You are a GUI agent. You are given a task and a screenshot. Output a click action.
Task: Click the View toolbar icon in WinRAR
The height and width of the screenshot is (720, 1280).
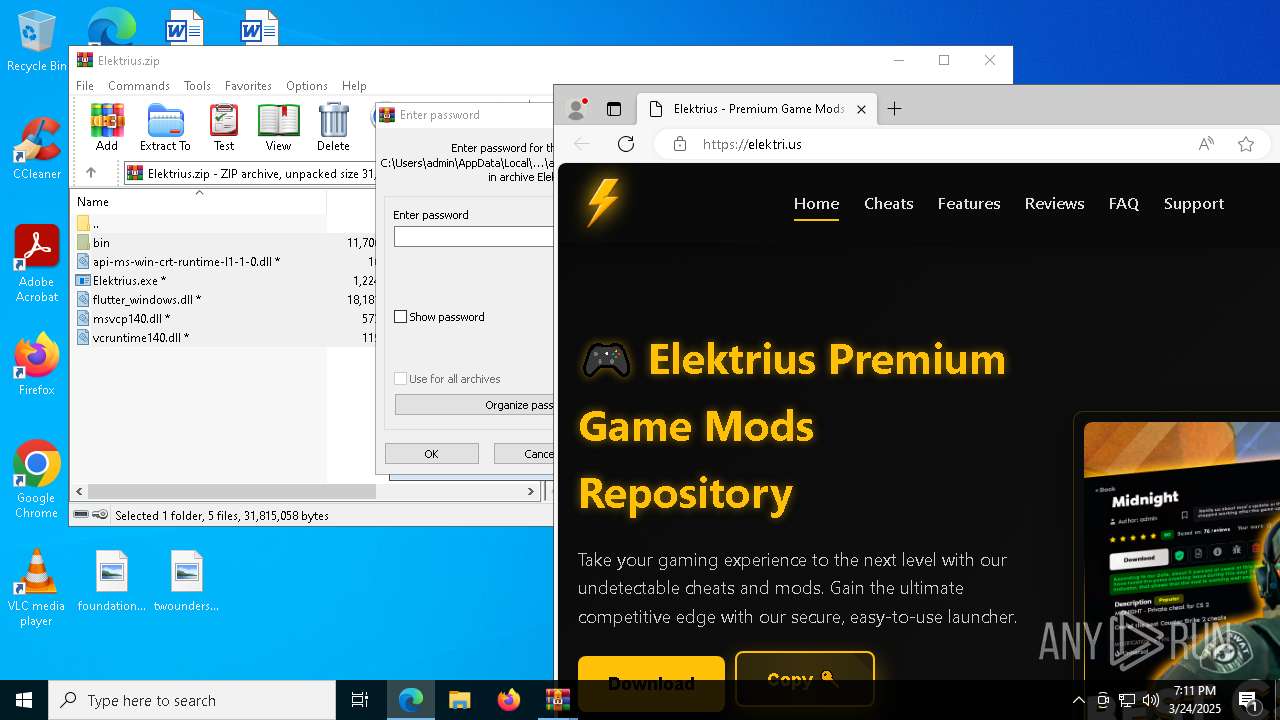pyautogui.click(x=278, y=127)
